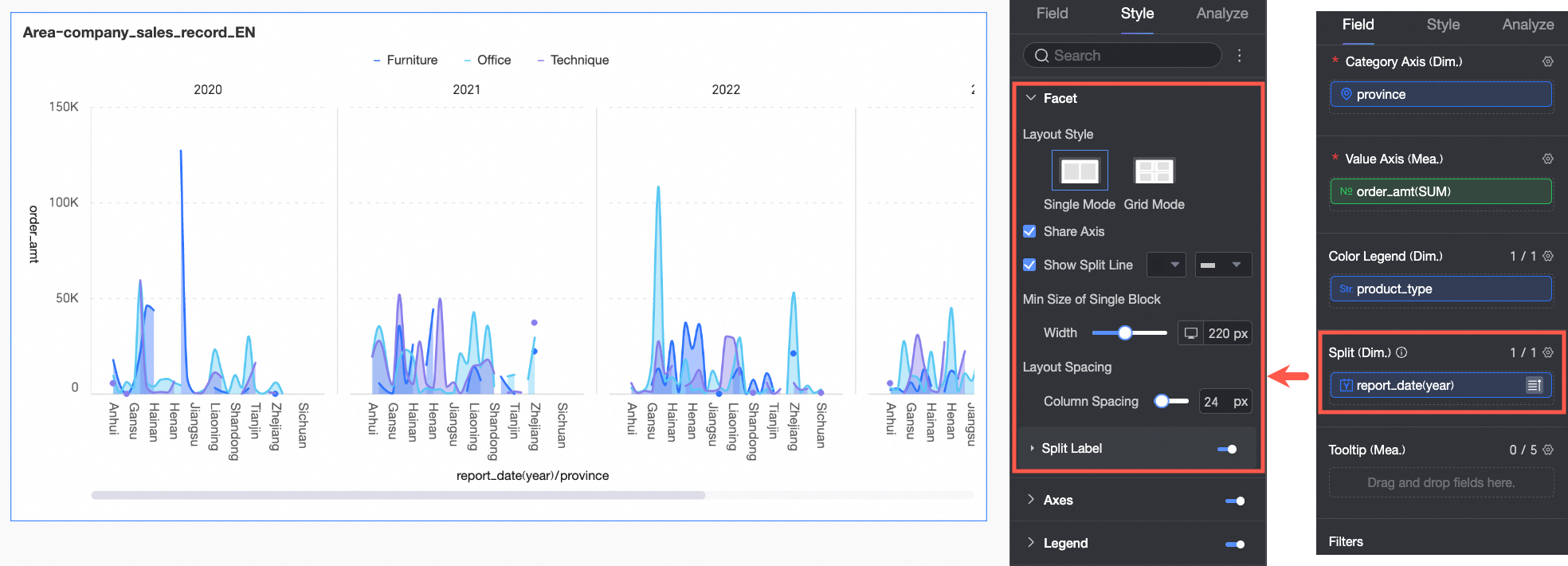
Task: Click the Tooltip drag and drop field area
Action: 1441,483
